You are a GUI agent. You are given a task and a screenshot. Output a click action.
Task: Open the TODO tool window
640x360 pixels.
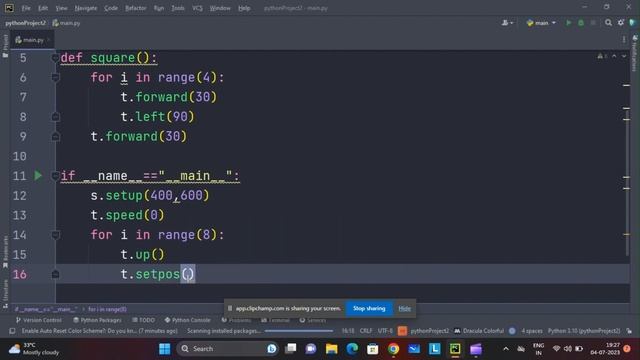pos(144,320)
